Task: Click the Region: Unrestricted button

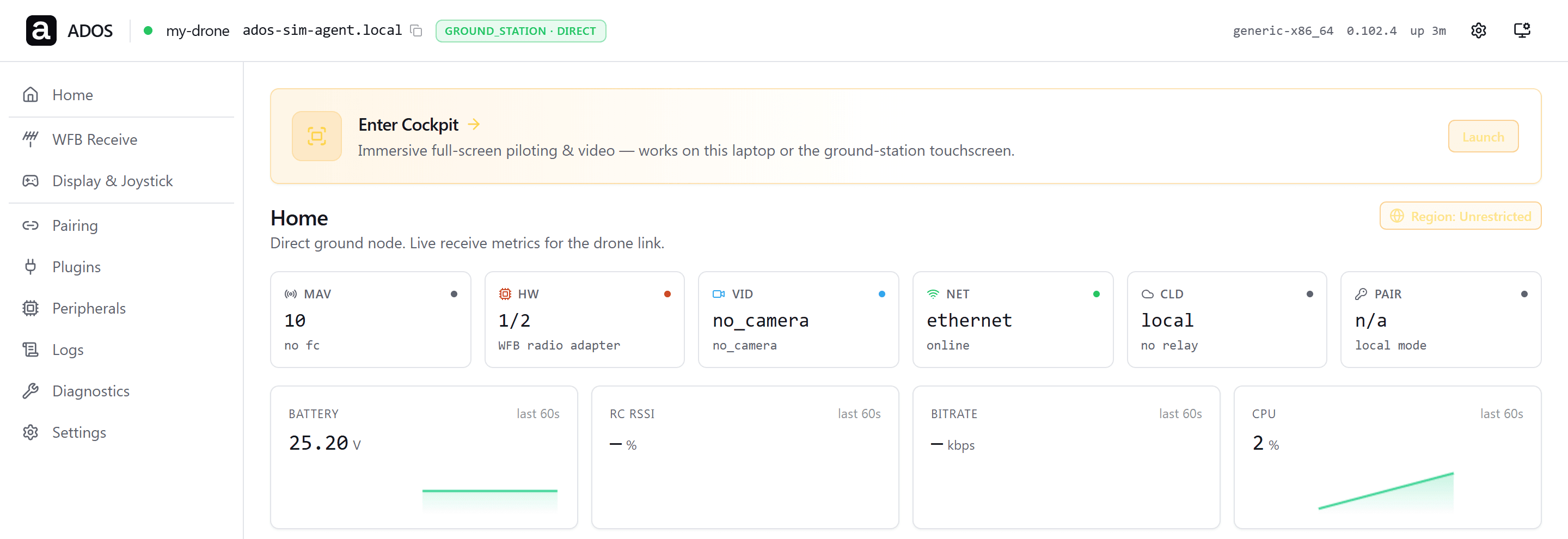Action: [x=1460, y=216]
